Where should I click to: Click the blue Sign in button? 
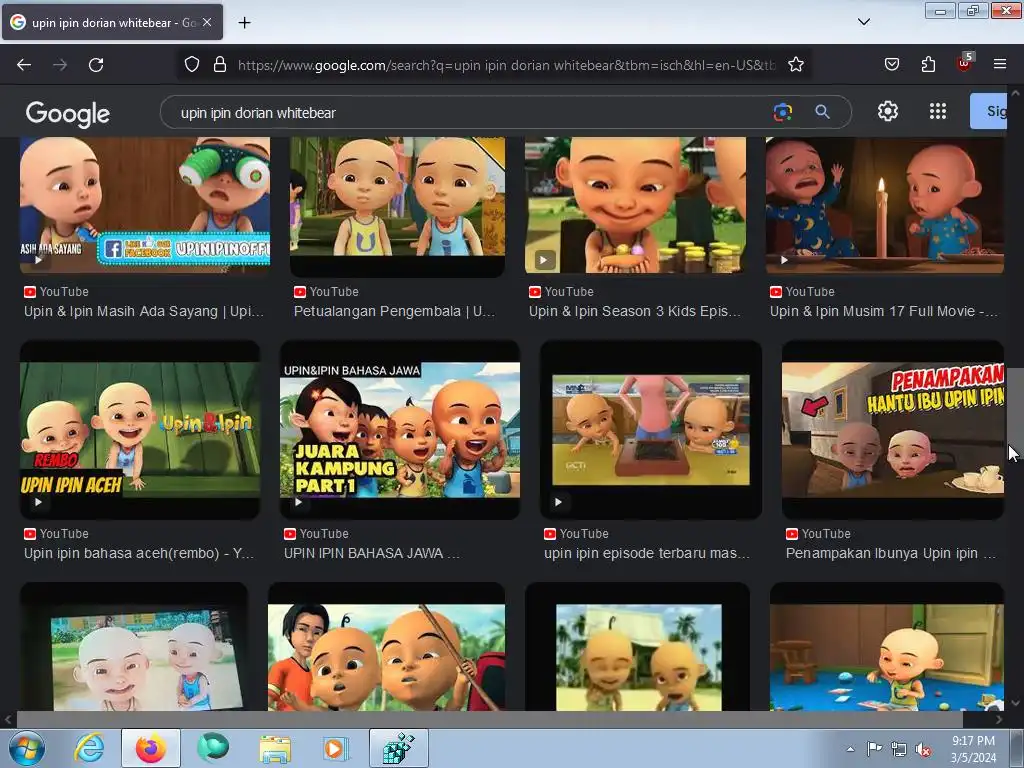(x=989, y=111)
